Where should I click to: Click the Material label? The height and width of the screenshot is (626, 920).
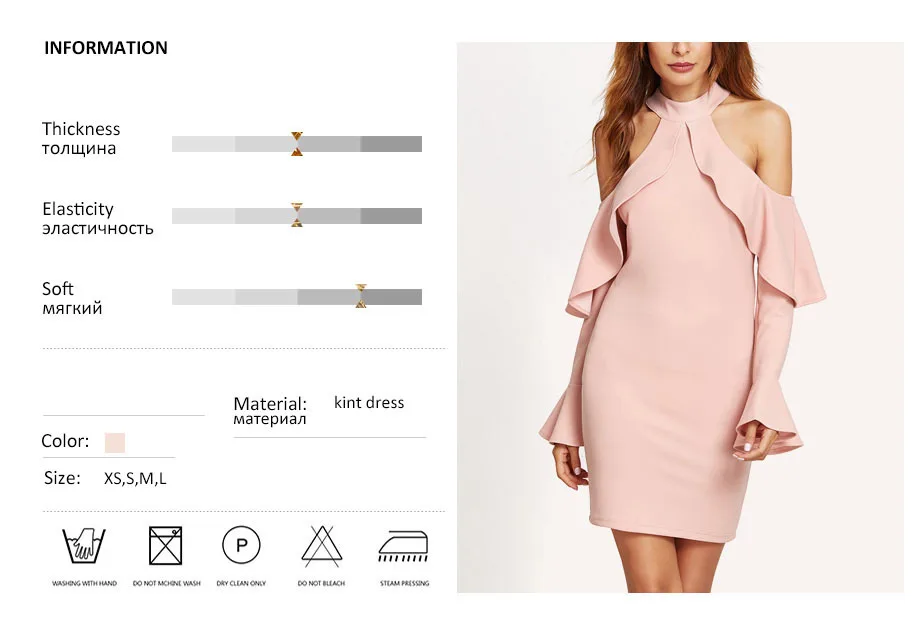[x=270, y=411]
